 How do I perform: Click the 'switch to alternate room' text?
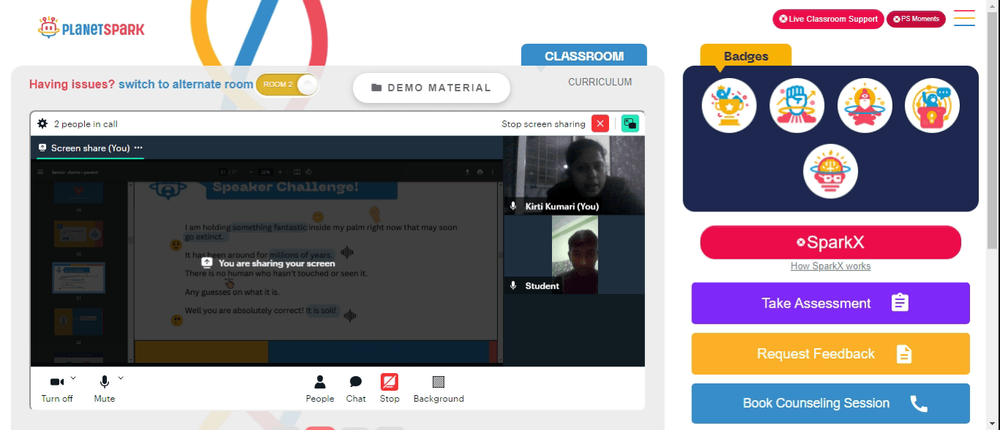click(x=186, y=84)
